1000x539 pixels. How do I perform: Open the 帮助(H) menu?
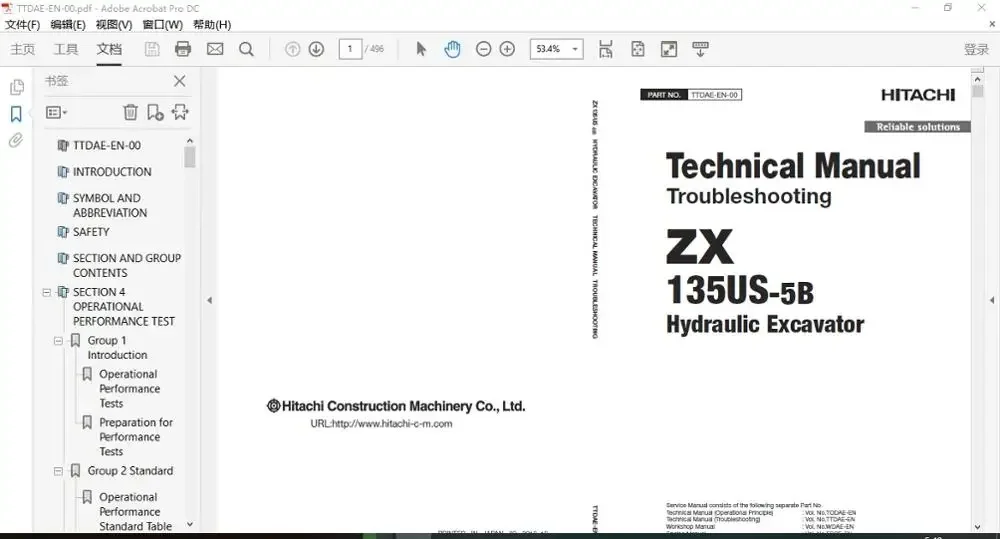point(212,25)
